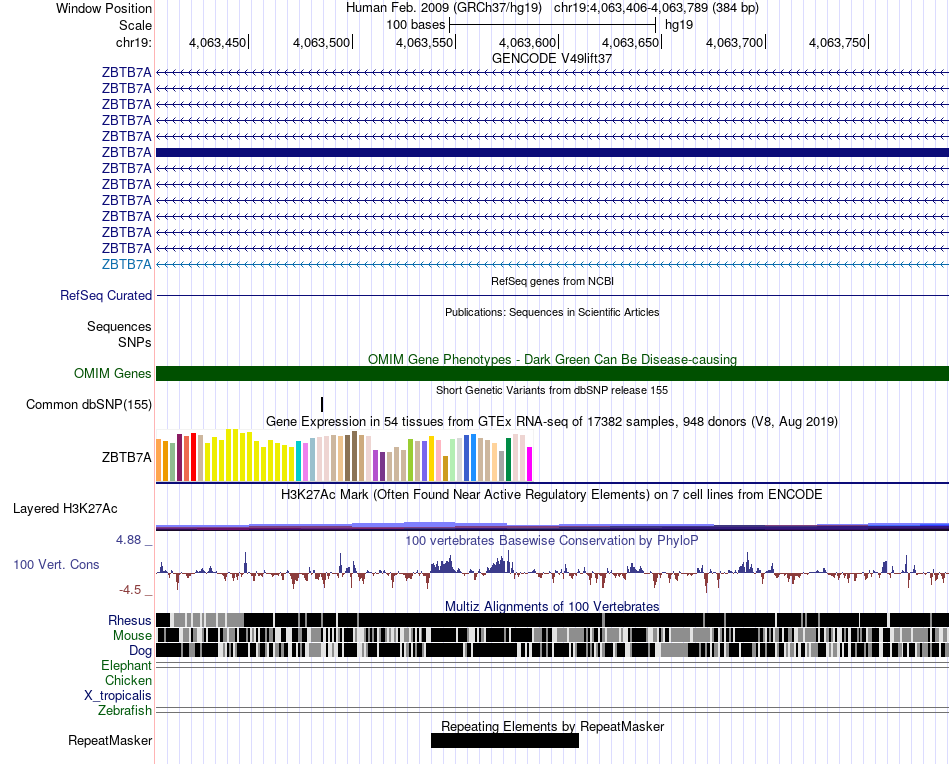Screen dimensions: 950x764
Task: Click the 'chr19:4,063,406-4,063,789 (384 bp)' position text
Action: [x=656, y=8]
